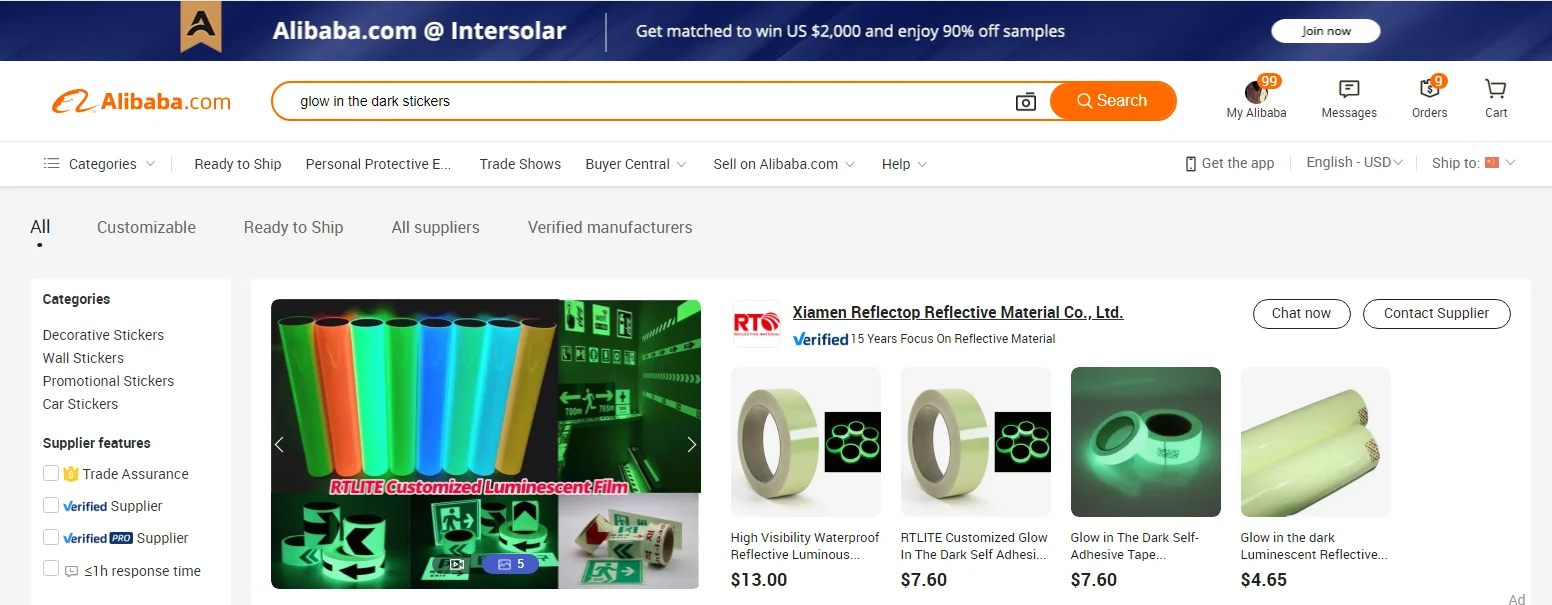
Task: Show previous image with left carousel arrow
Action: 280,444
